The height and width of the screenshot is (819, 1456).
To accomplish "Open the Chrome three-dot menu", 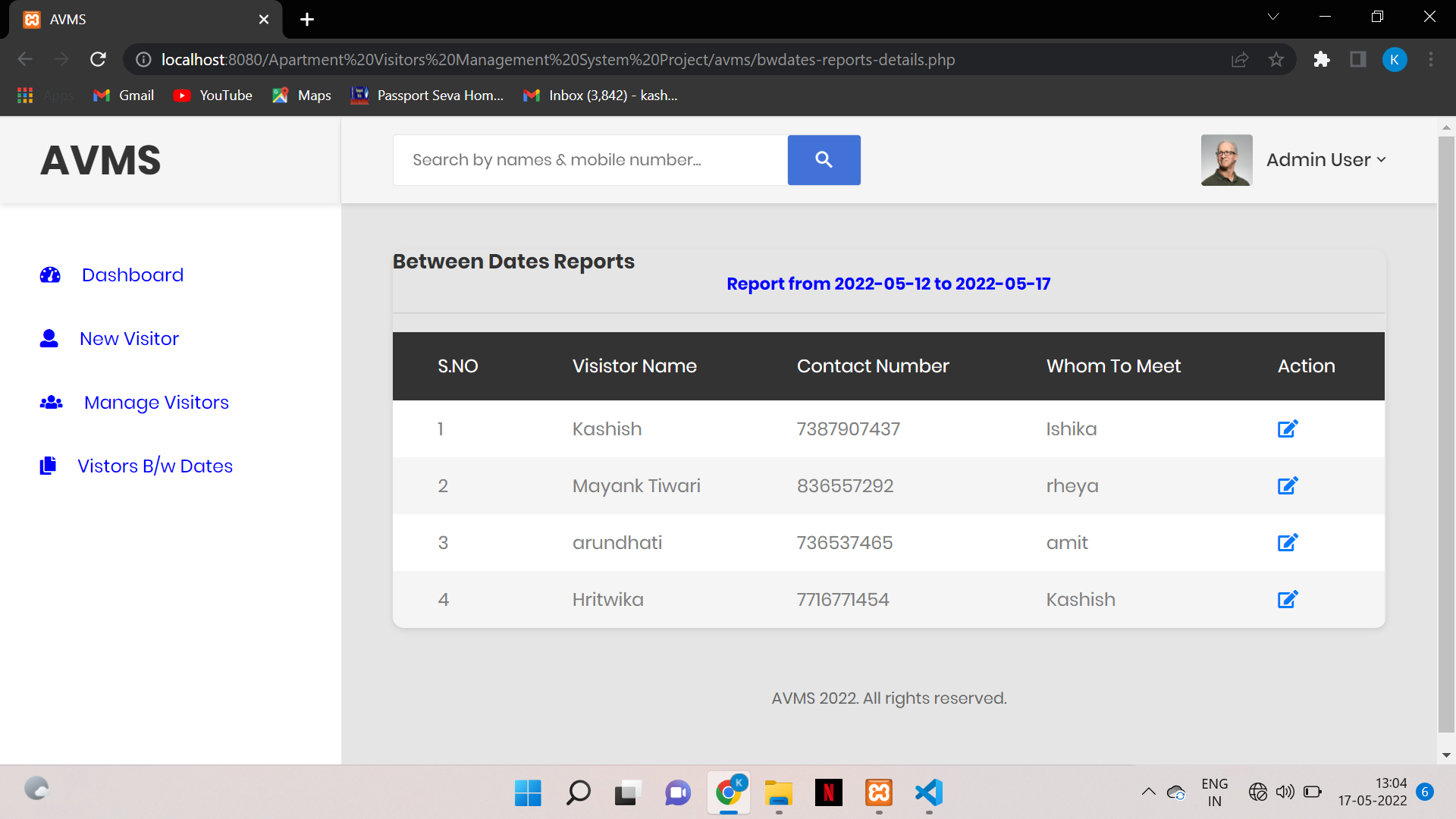I will click(x=1431, y=59).
